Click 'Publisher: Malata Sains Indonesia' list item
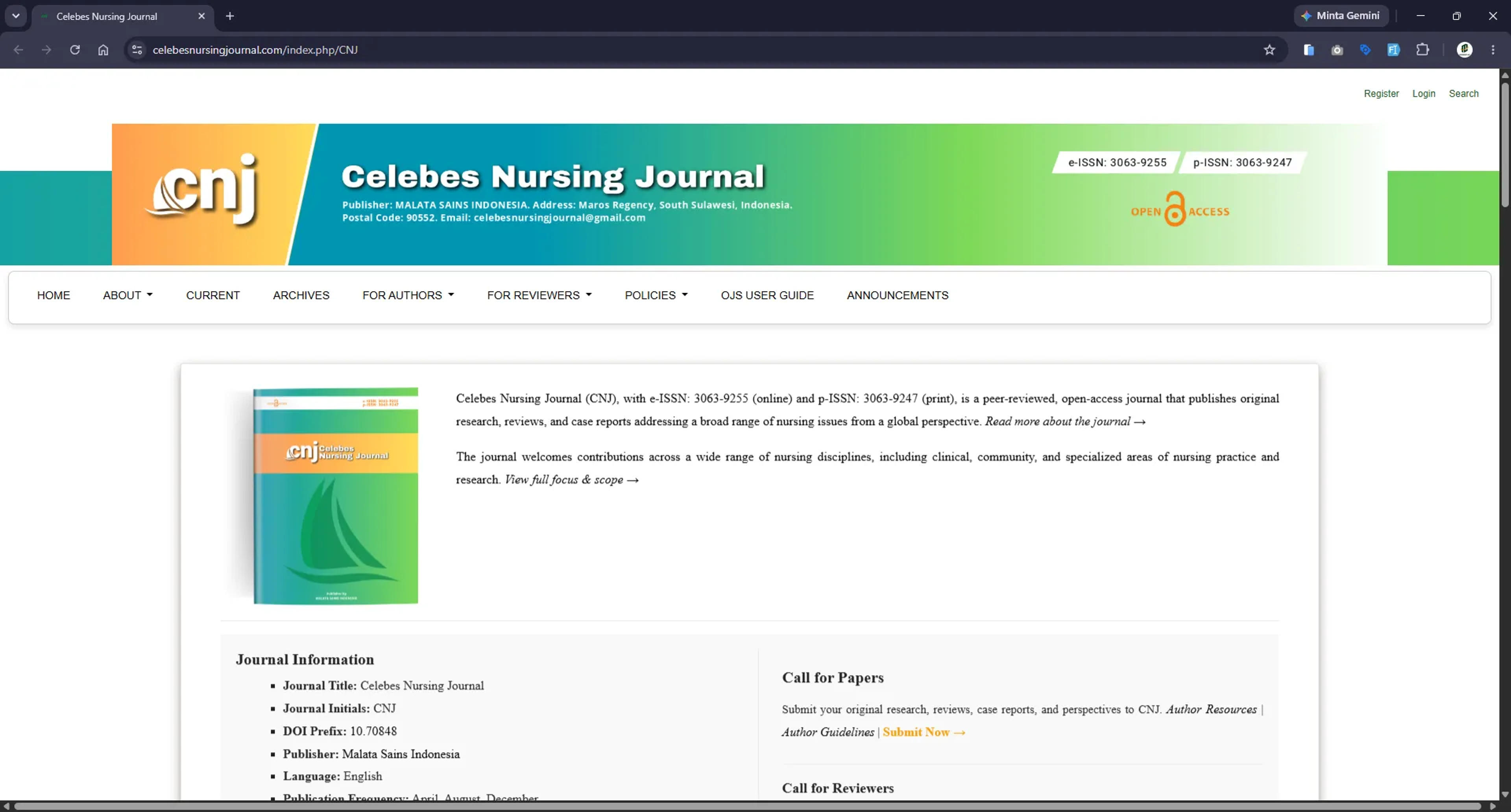The height and width of the screenshot is (812, 1511). 371,754
